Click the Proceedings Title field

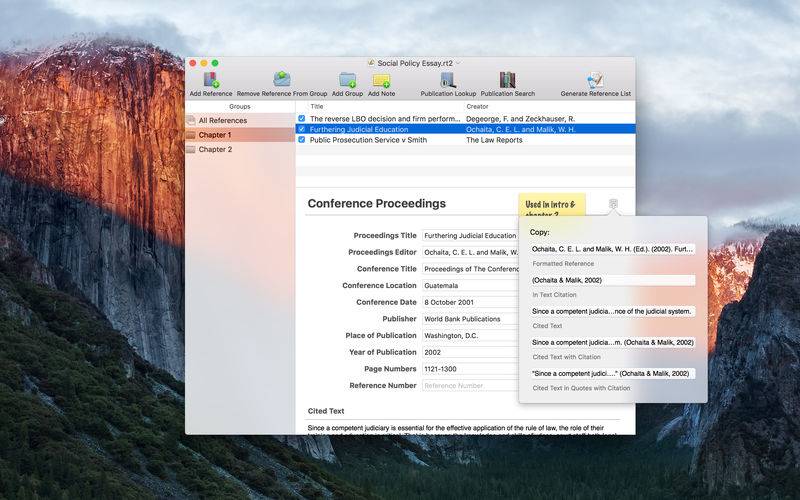[470, 236]
